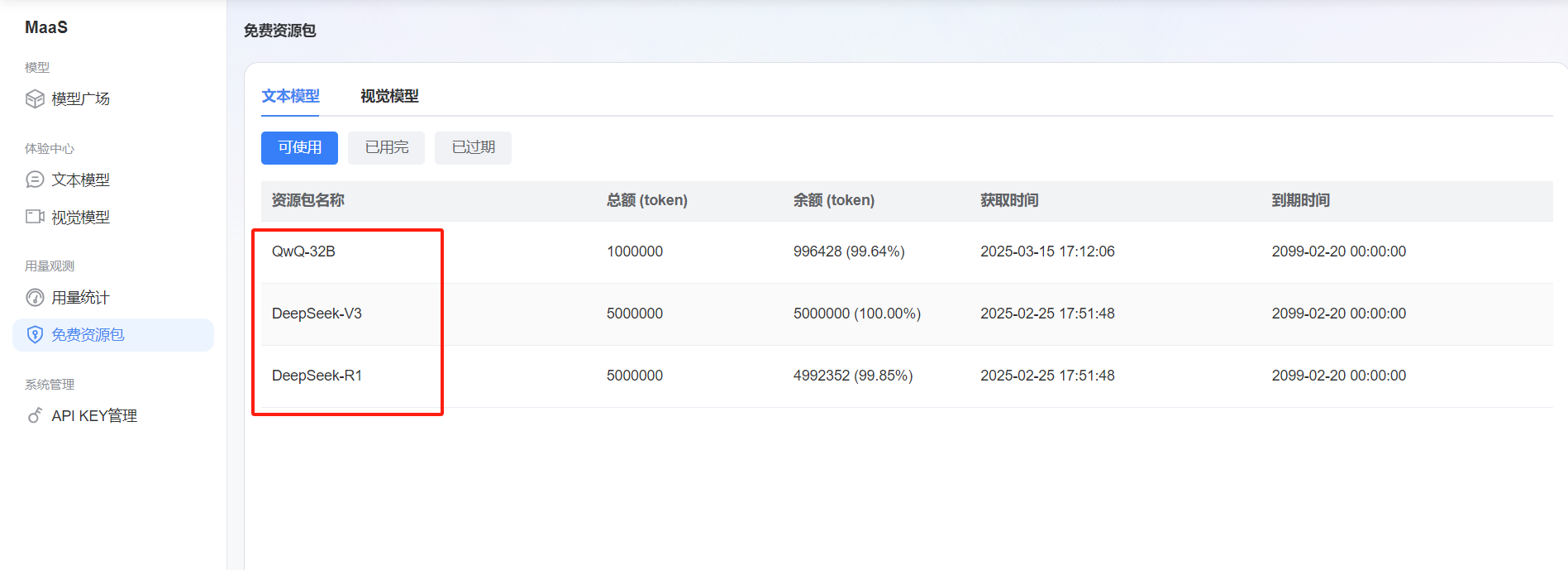1568x570 pixels.
Task: Click the 总额 (token) column header
Action: [x=647, y=200]
